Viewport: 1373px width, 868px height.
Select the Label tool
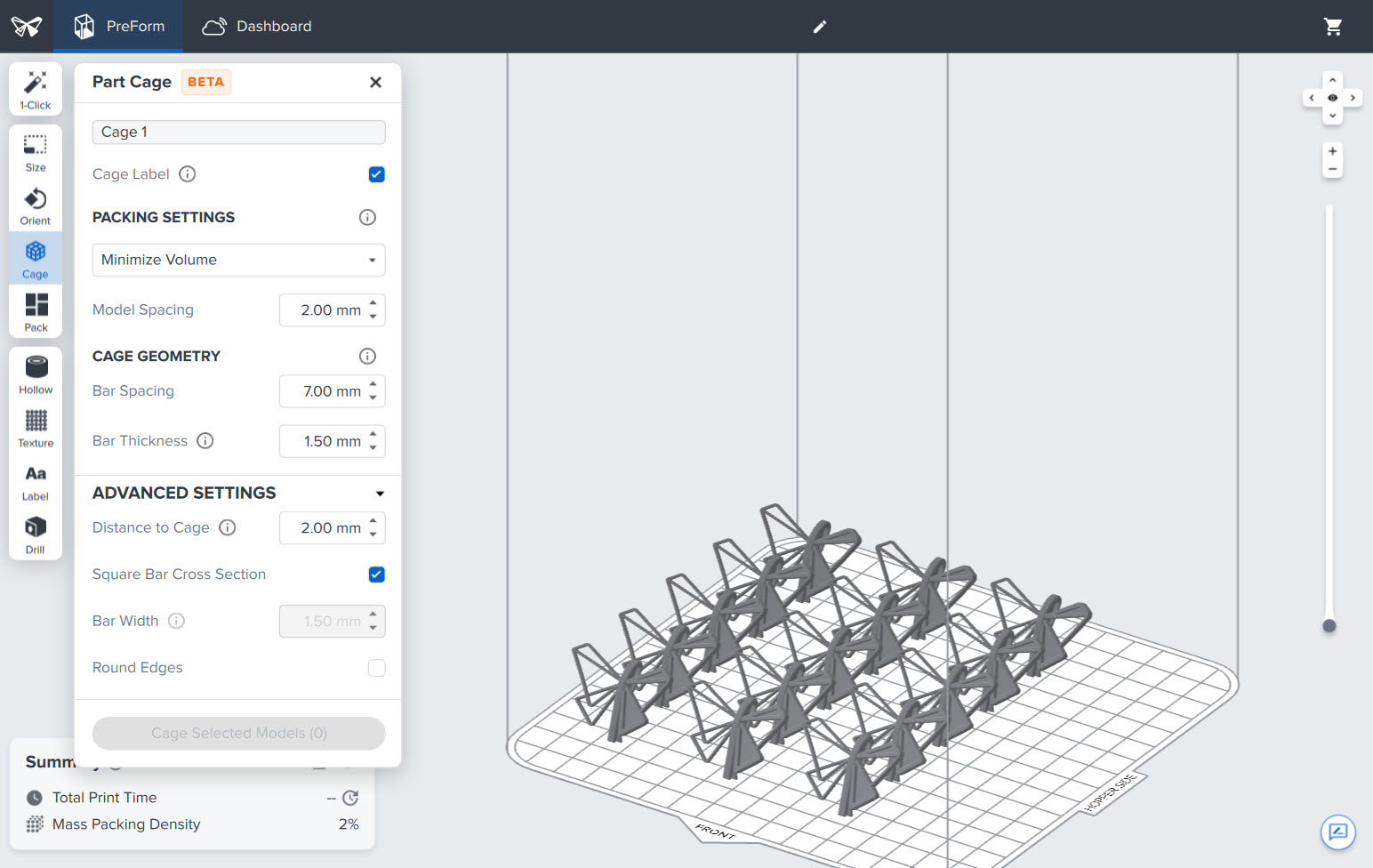[35, 480]
